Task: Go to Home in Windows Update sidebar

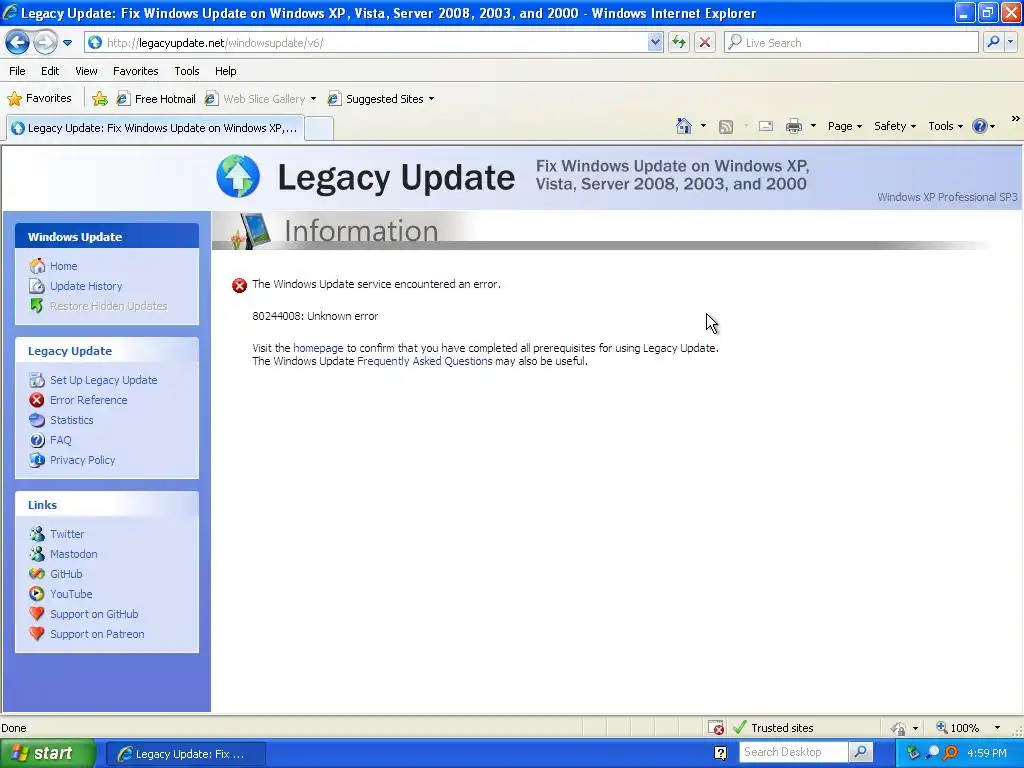Action: (x=63, y=266)
